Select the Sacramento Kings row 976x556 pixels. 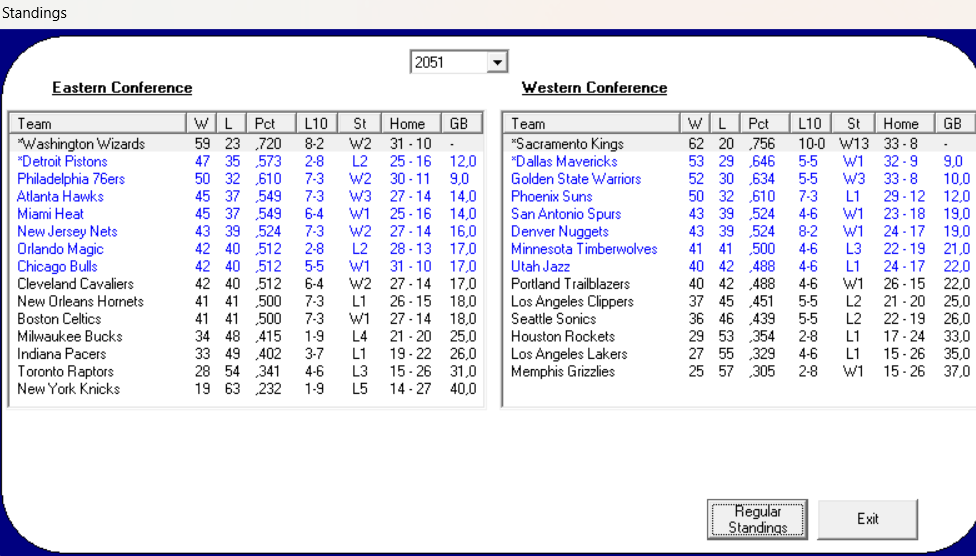pos(740,144)
